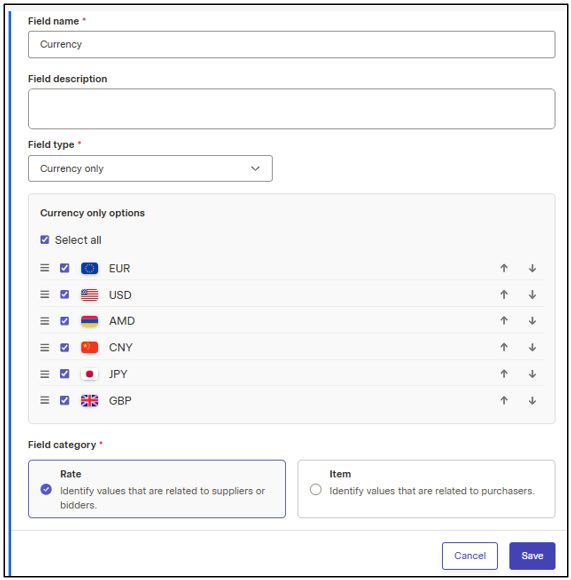Cancel editing the field

pyautogui.click(x=470, y=556)
